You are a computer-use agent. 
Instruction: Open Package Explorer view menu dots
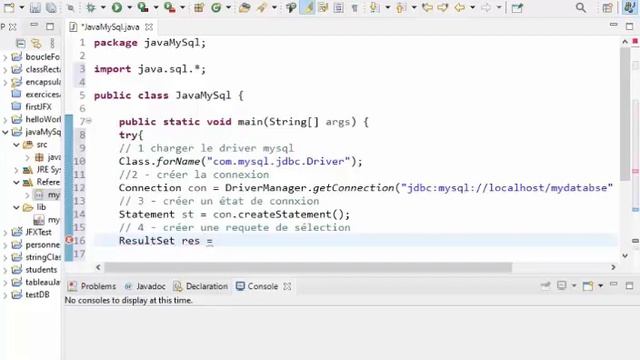tap(52, 43)
